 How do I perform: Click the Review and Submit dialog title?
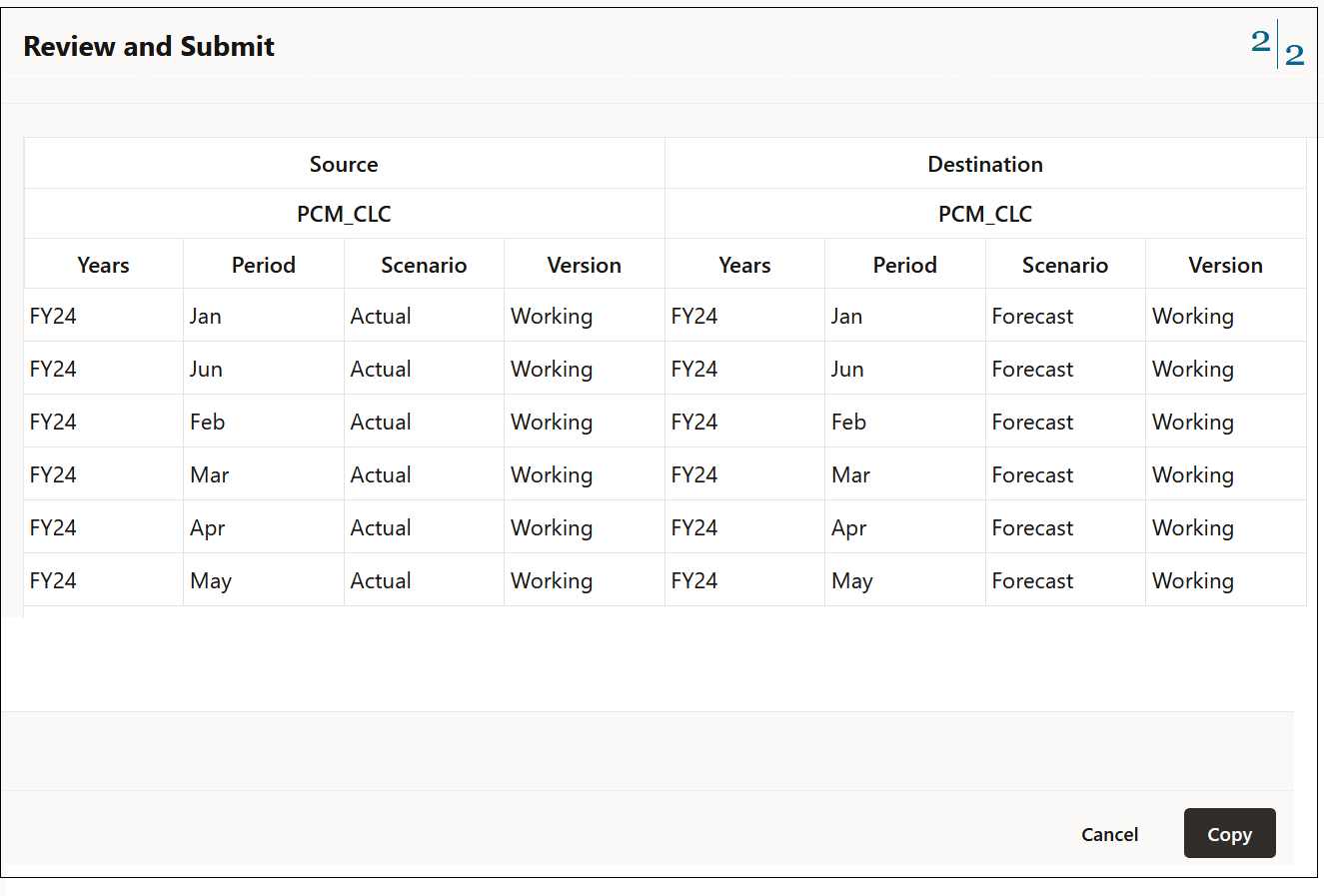click(148, 46)
